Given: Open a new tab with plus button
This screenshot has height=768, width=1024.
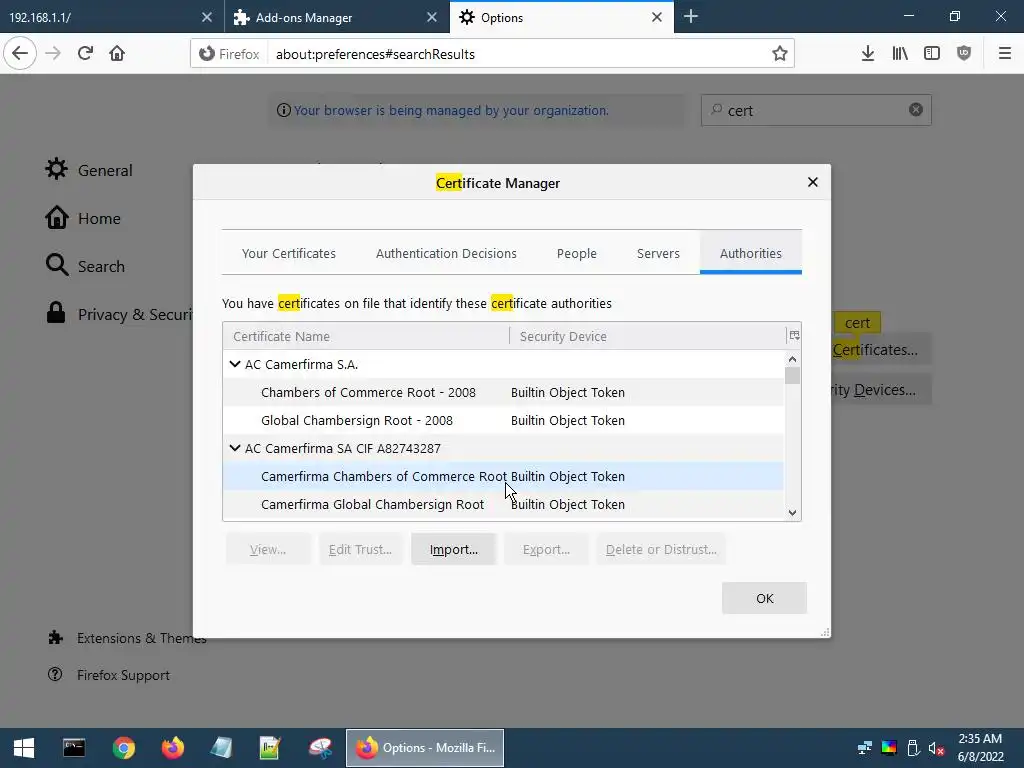Looking at the screenshot, I should coord(691,17).
